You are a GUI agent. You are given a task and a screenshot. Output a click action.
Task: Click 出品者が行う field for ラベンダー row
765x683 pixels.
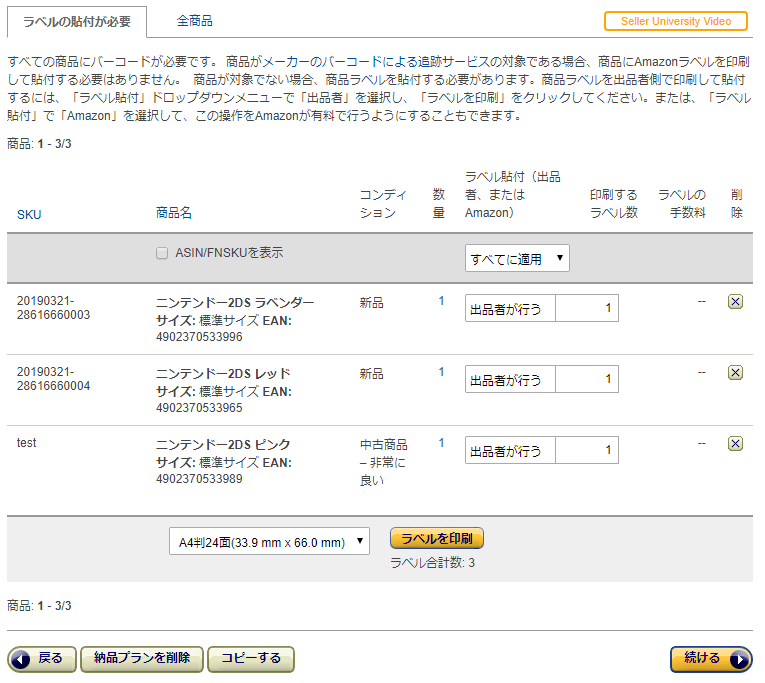coord(510,308)
